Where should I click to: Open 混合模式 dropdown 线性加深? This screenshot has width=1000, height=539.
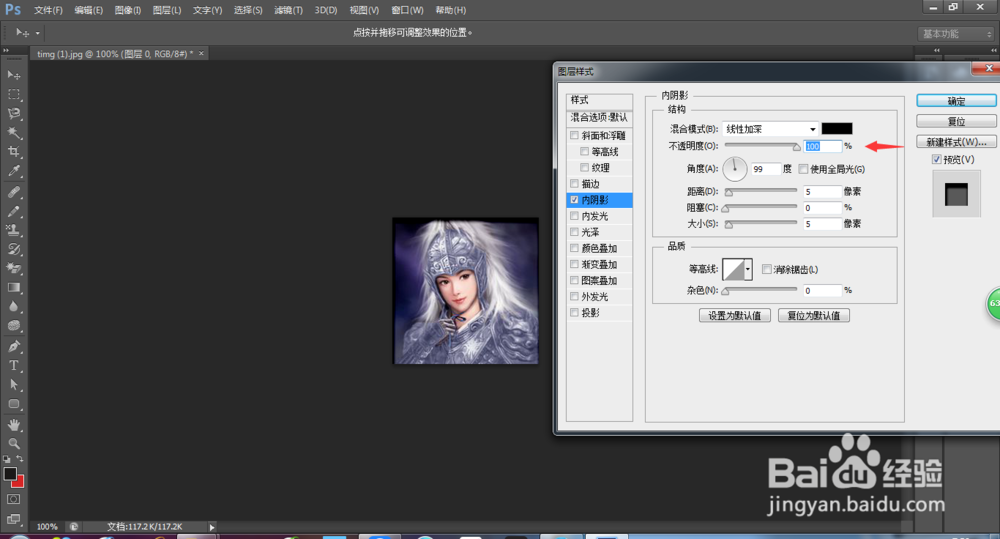point(770,129)
